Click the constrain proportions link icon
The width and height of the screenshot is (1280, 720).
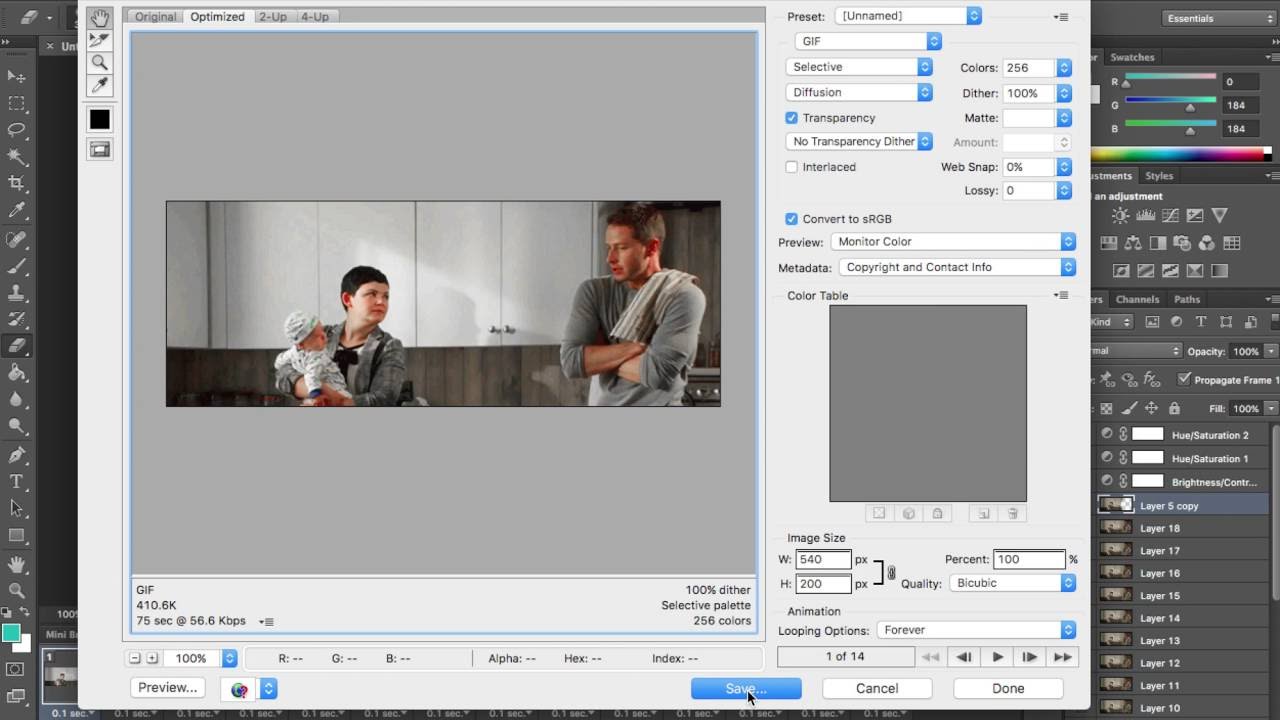click(891, 573)
